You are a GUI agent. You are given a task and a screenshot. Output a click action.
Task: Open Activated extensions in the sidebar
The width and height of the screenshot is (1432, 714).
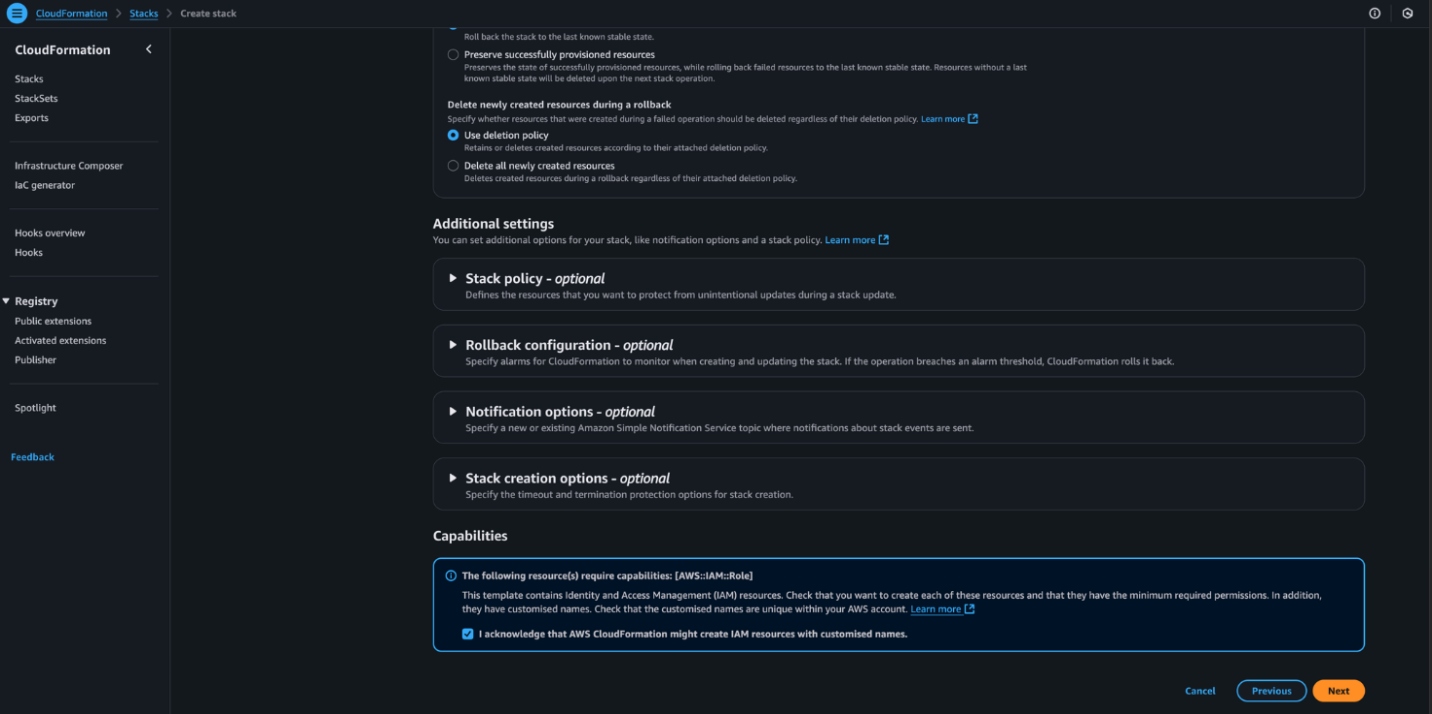coord(60,340)
